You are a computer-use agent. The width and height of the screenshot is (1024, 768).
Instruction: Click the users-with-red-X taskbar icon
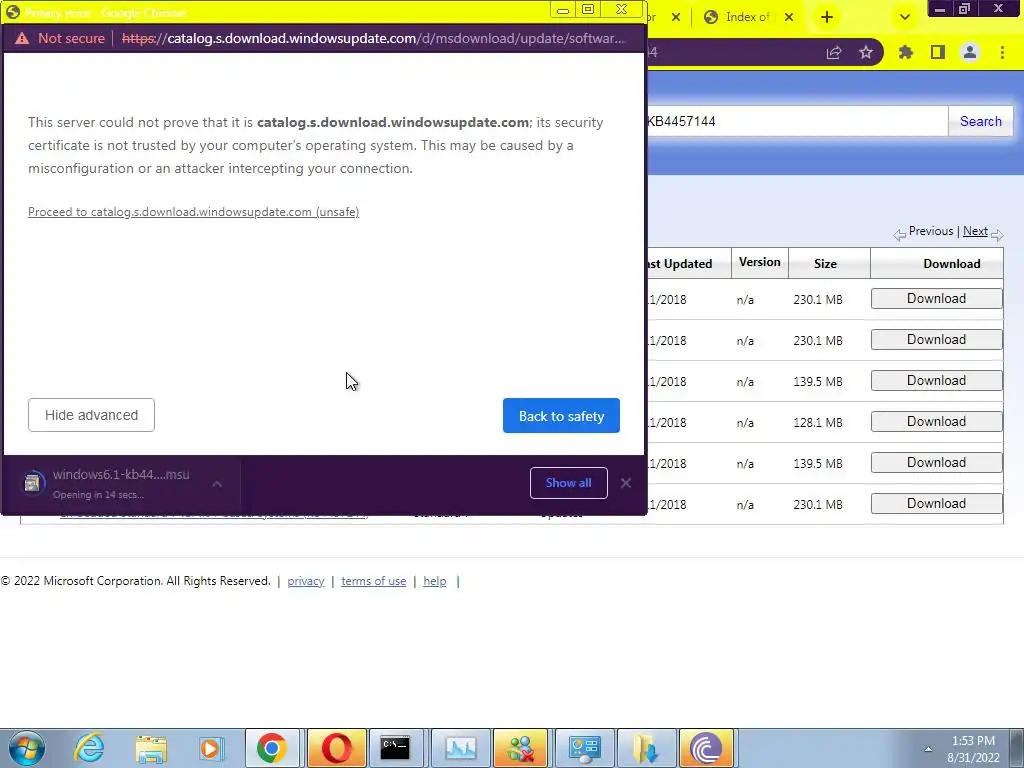click(520, 748)
